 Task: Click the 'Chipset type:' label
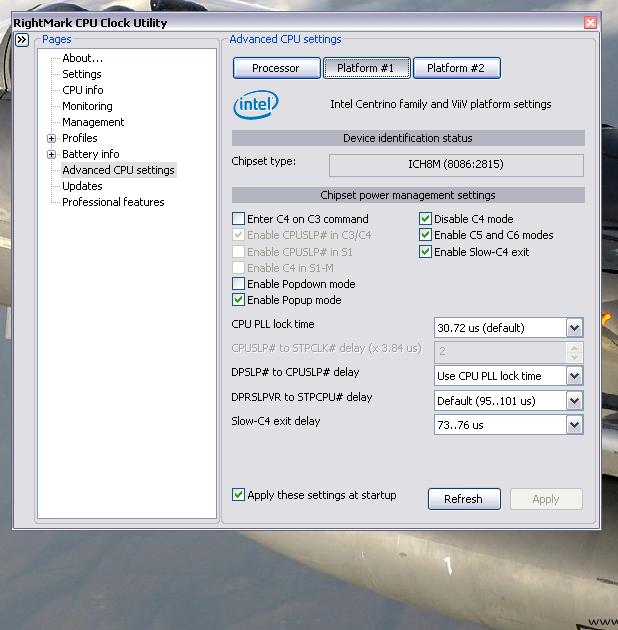point(264,162)
